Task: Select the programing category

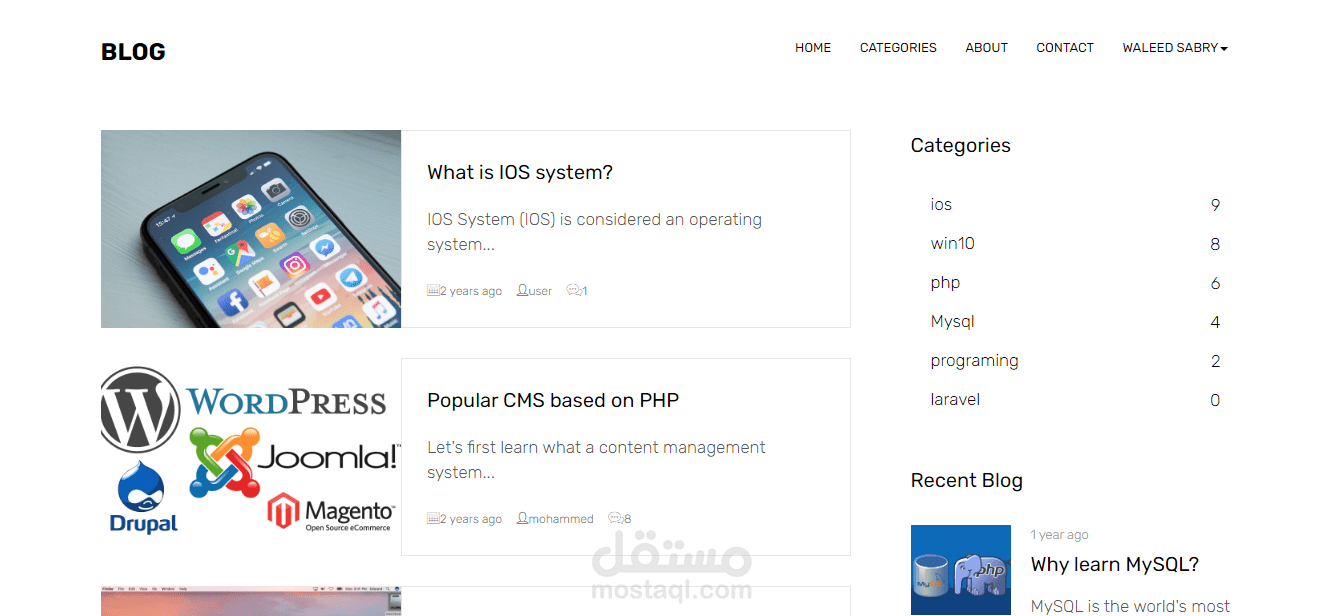Action: (974, 361)
